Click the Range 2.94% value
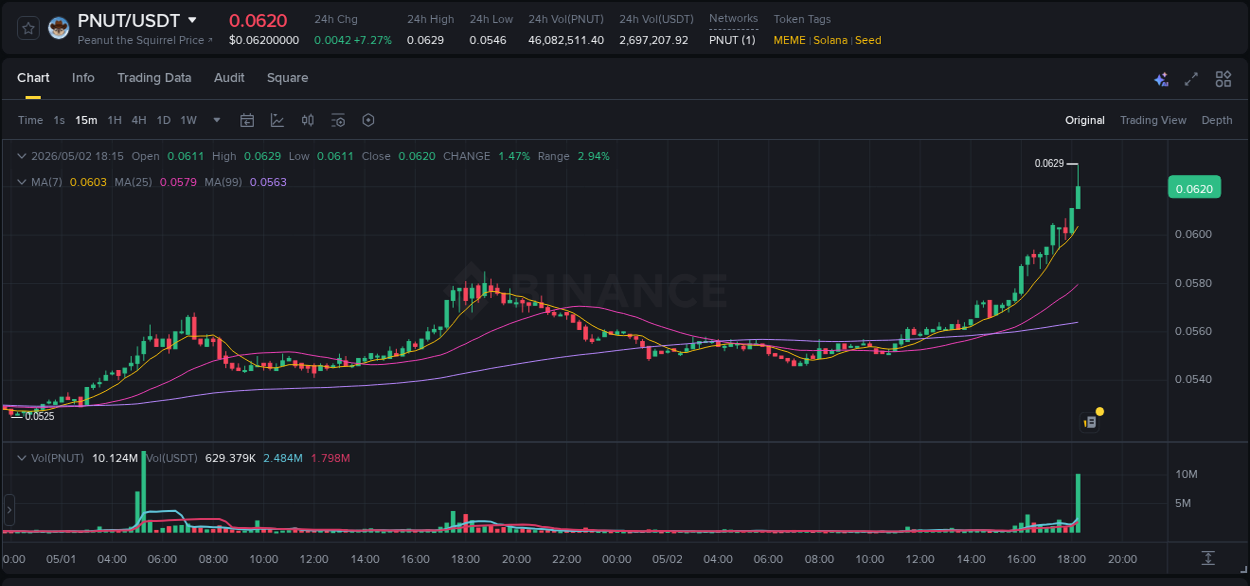 click(x=593, y=156)
